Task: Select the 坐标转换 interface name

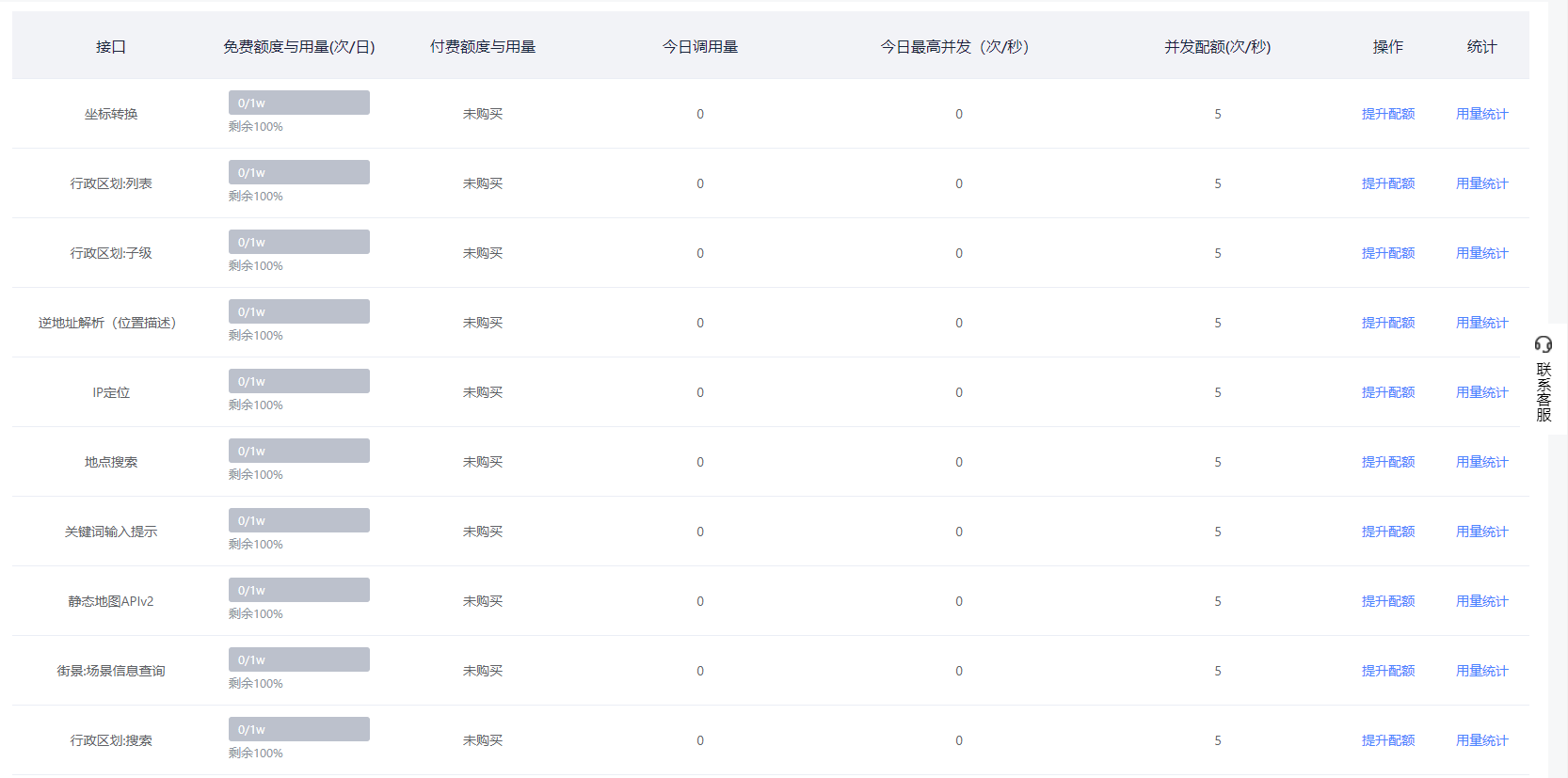Action: click(111, 114)
